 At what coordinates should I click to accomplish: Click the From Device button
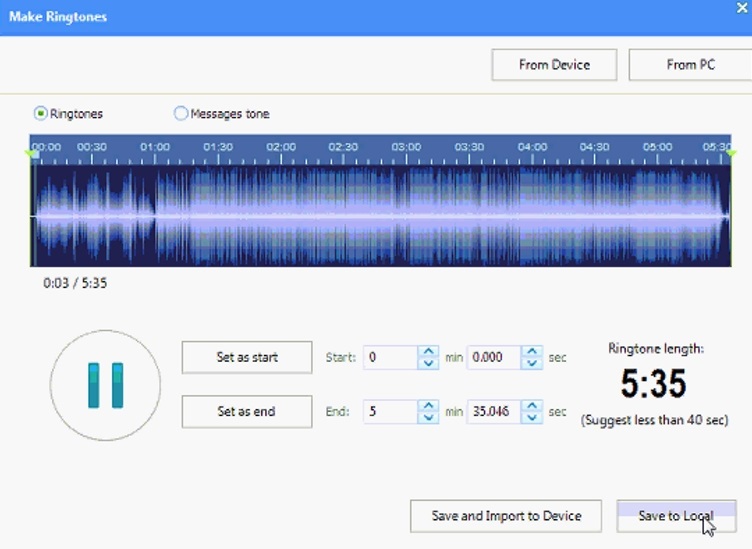tap(554, 65)
